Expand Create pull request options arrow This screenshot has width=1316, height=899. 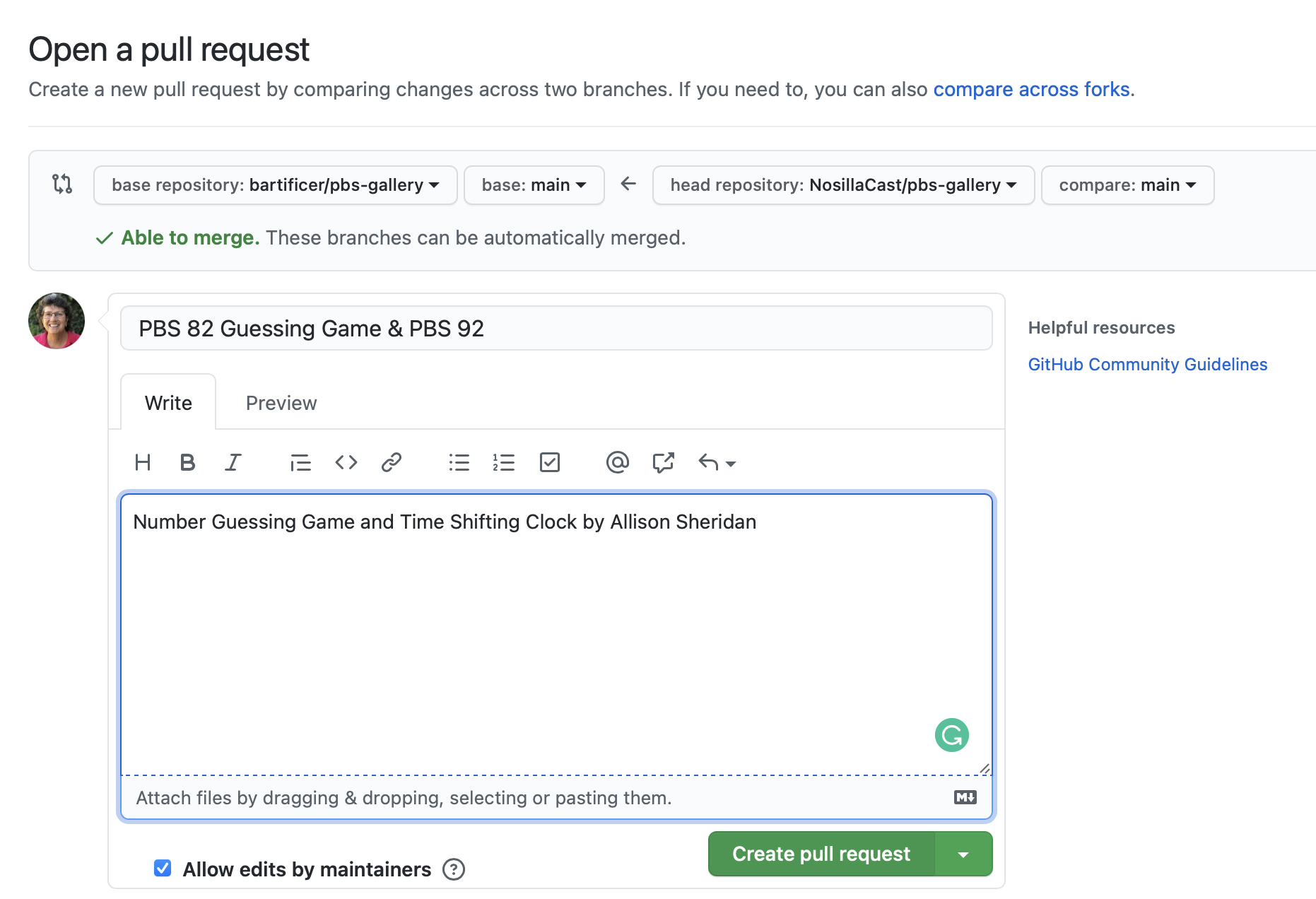[x=963, y=854]
